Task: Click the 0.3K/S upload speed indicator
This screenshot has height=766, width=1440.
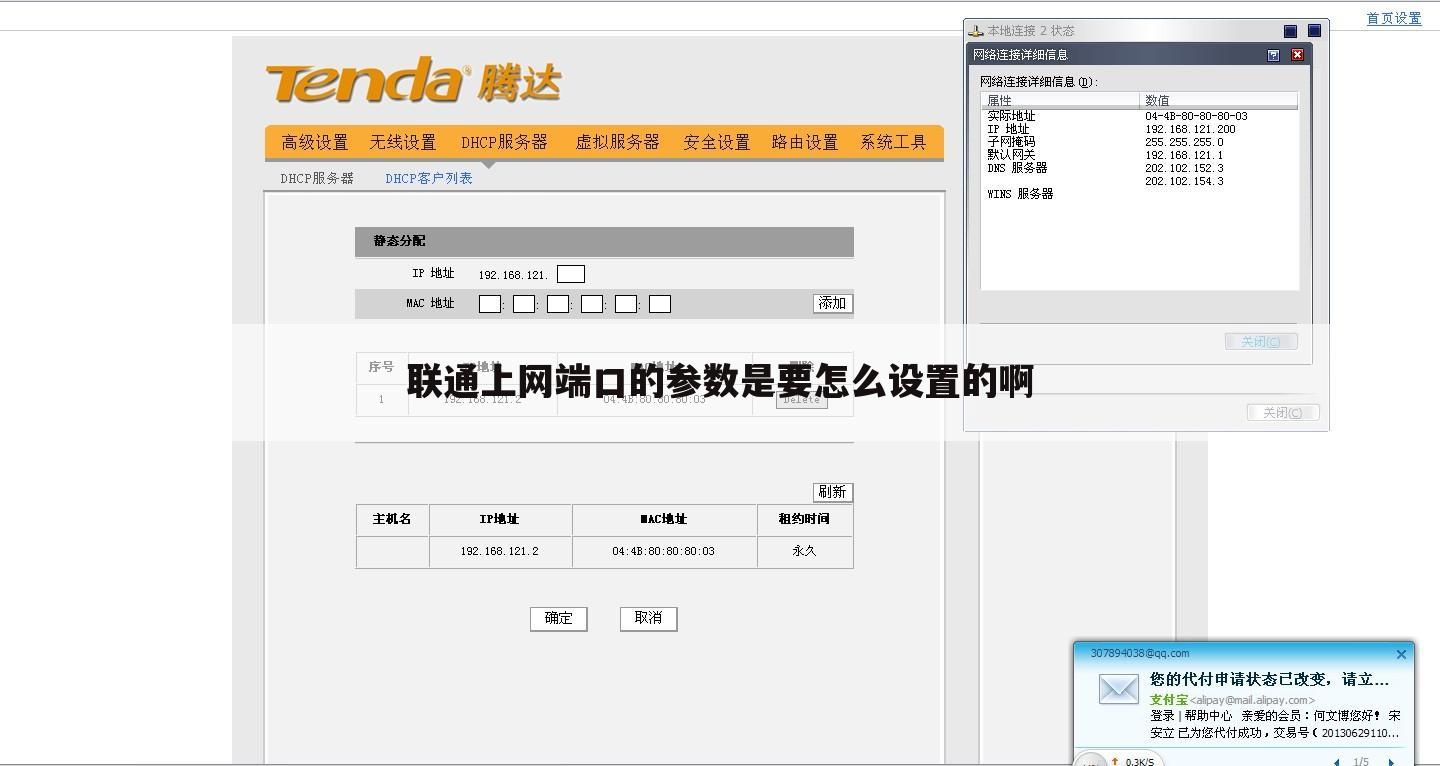Action: pyautogui.click(x=1132, y=762)
